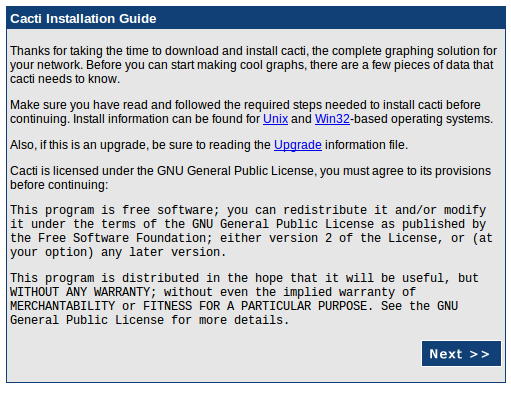Open the Unix install information link
This screenshot has width=511, height=395.
point(275,119)
